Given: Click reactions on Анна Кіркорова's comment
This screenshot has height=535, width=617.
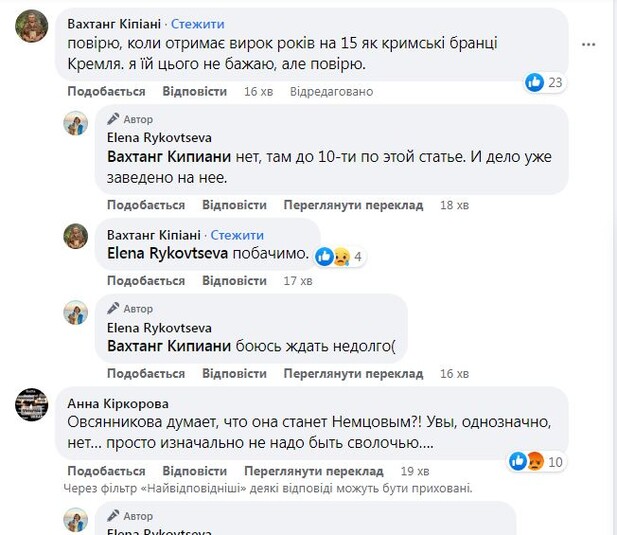Looking at the screenshot, I should point(525,461).
